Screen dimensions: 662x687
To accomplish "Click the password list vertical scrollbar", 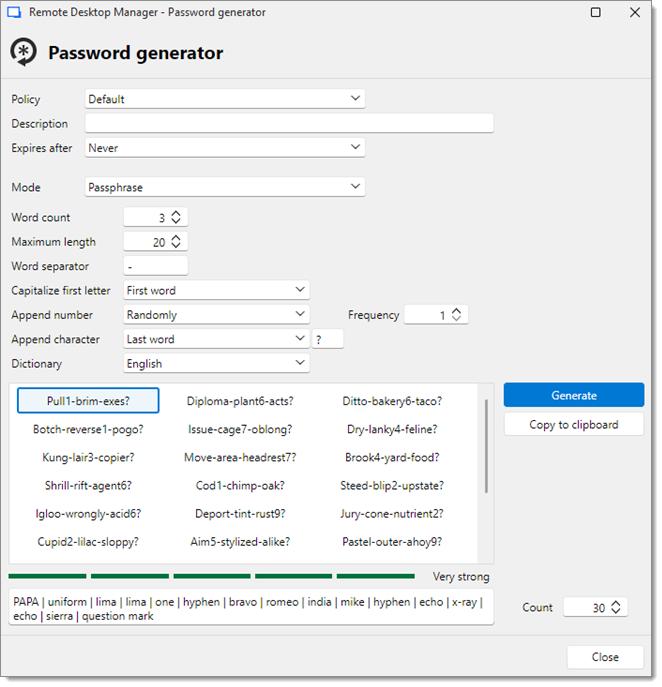I will [486, 446].
